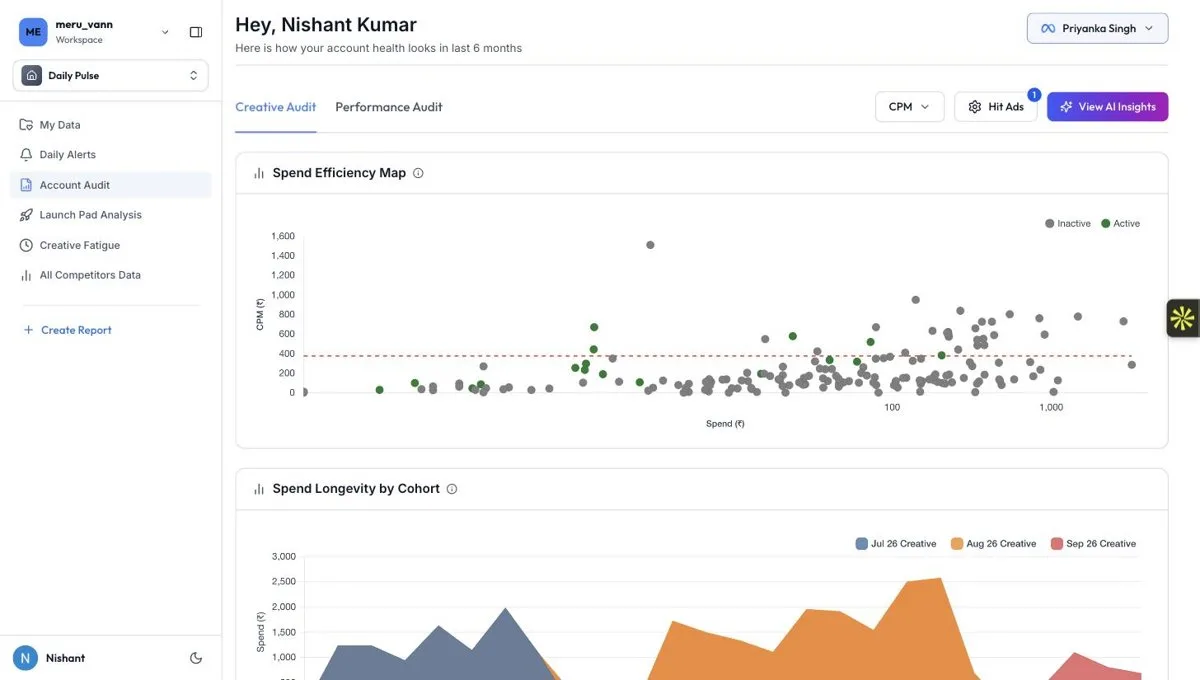The image size is (1200, 680).
Task: Open the Daily Pulse selector dropdown
Action: [x=111, y=75]
